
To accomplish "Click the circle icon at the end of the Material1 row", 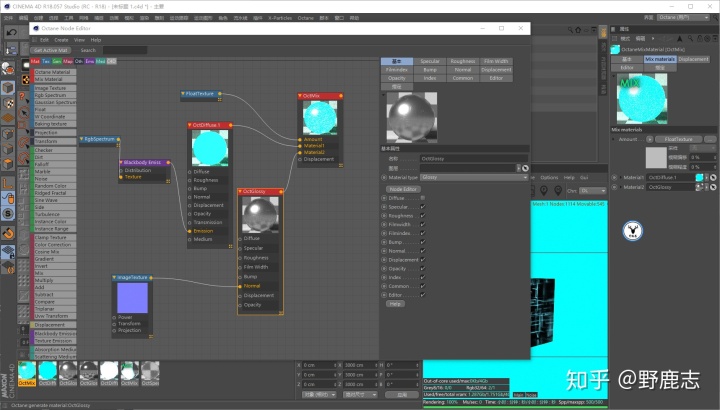I will pos(713,177).
